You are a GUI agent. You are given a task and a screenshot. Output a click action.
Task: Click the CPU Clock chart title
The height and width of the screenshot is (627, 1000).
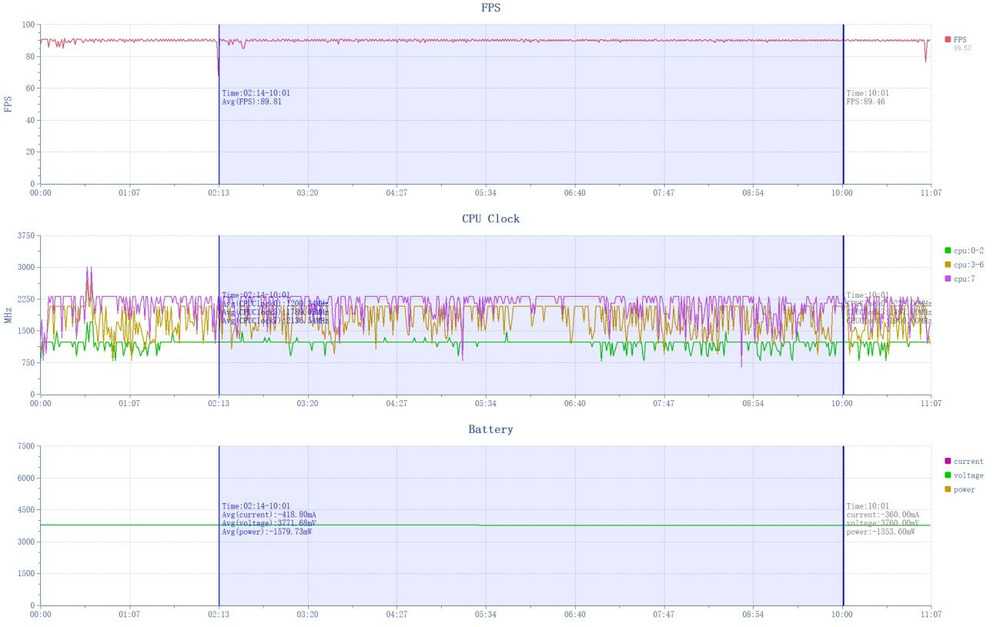pyautogui.click(x=491, y=218)
